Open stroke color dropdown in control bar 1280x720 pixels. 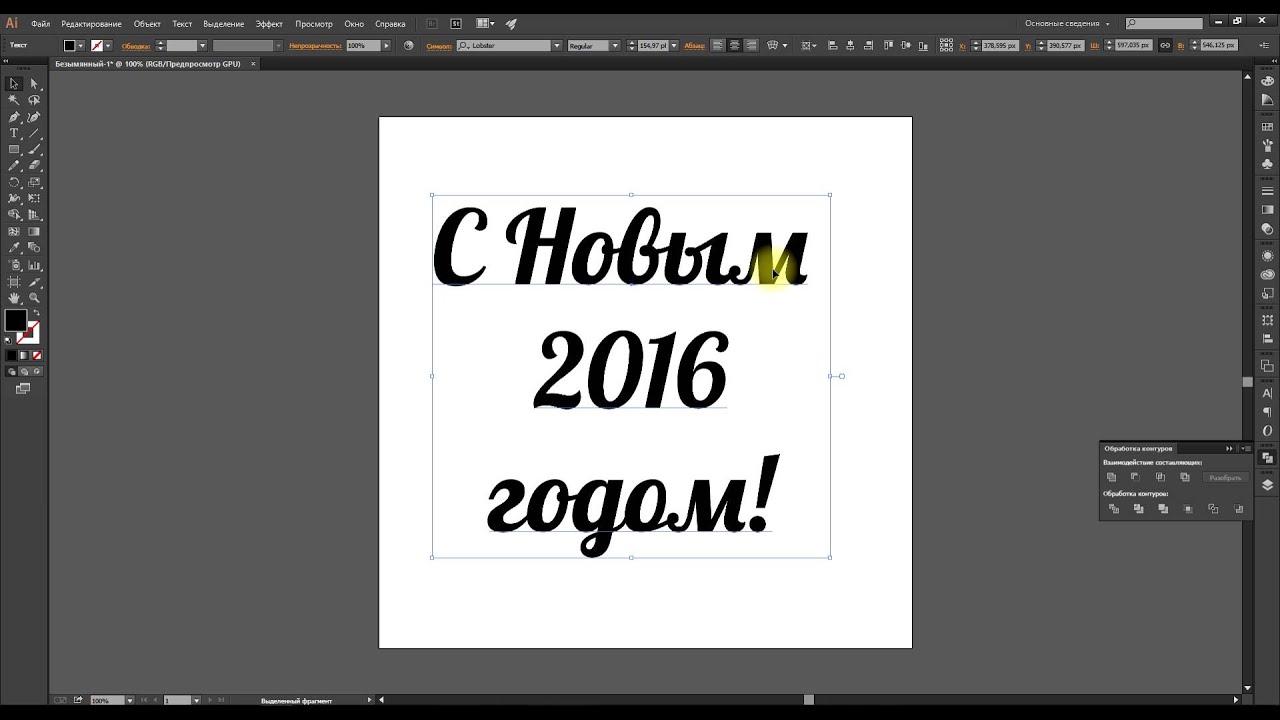point(108,46)
